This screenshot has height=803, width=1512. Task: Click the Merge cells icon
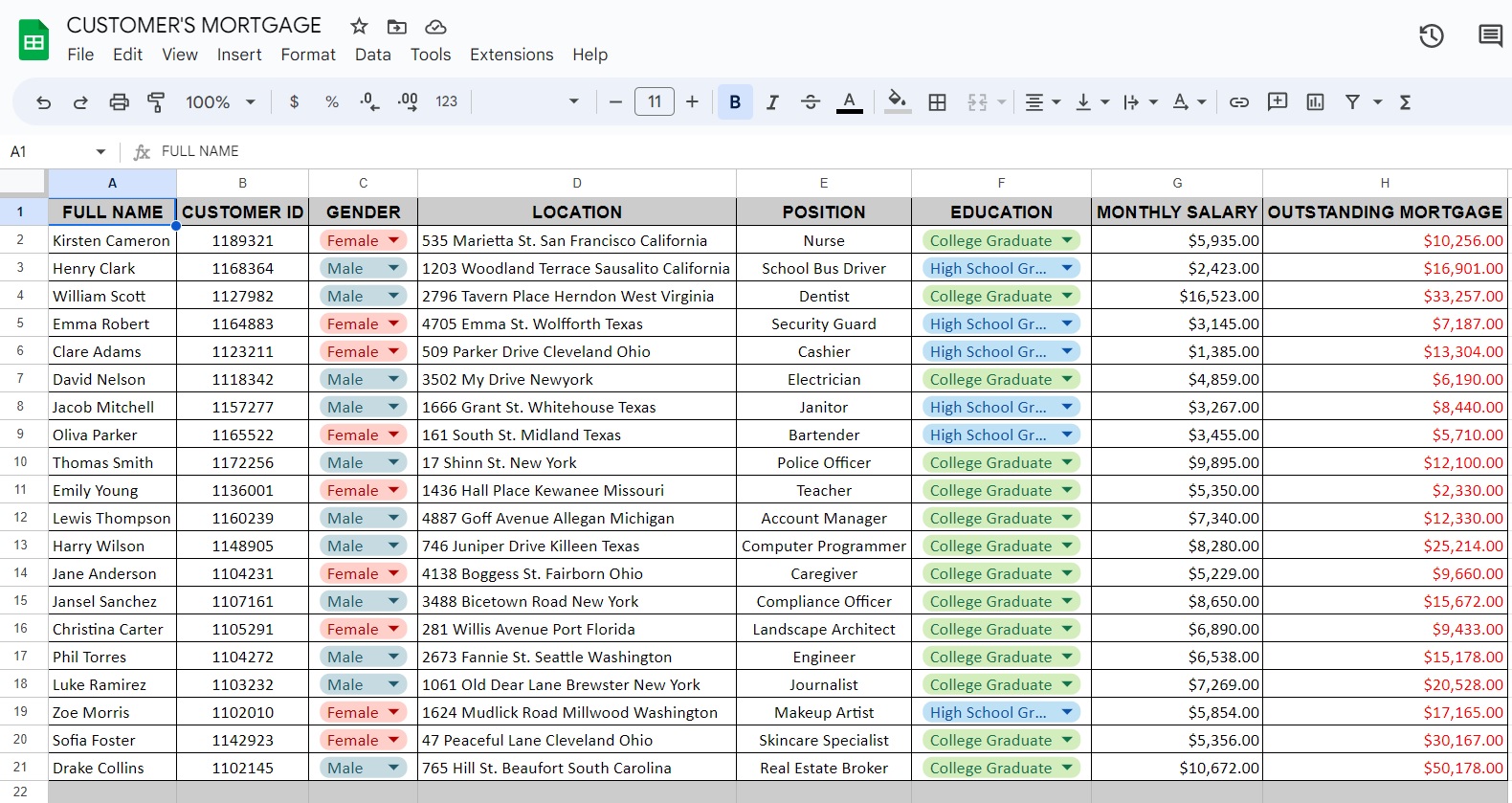pyautogui.click(x=977, y=102)
